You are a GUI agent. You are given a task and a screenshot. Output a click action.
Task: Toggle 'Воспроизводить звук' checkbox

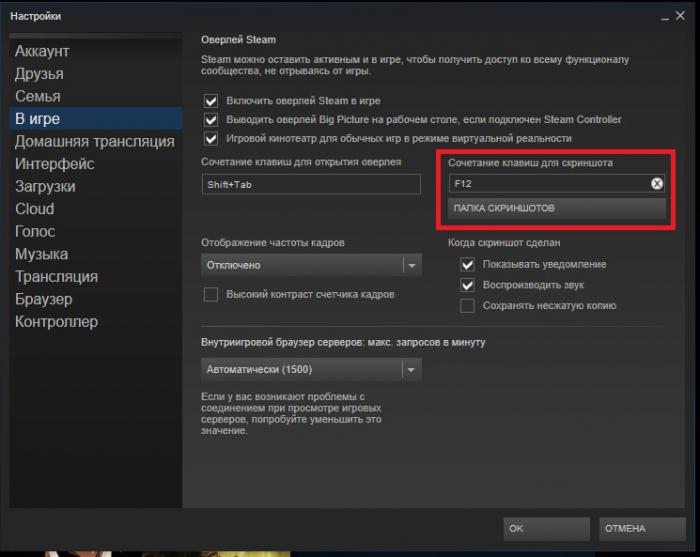(467, 285)
